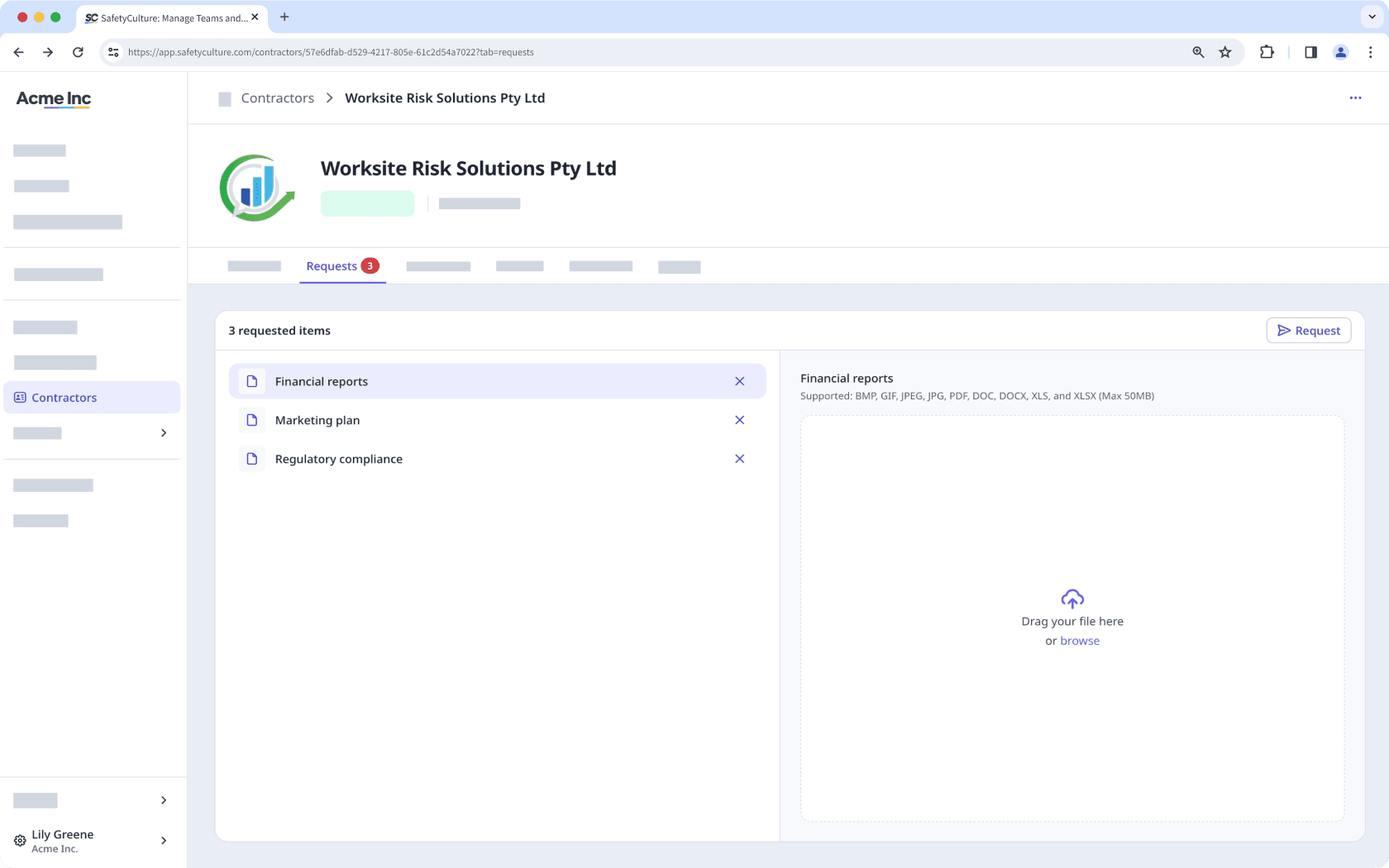Go back in browser history
Viewport: 1389px width, 868px height.
tap(18, 52)
